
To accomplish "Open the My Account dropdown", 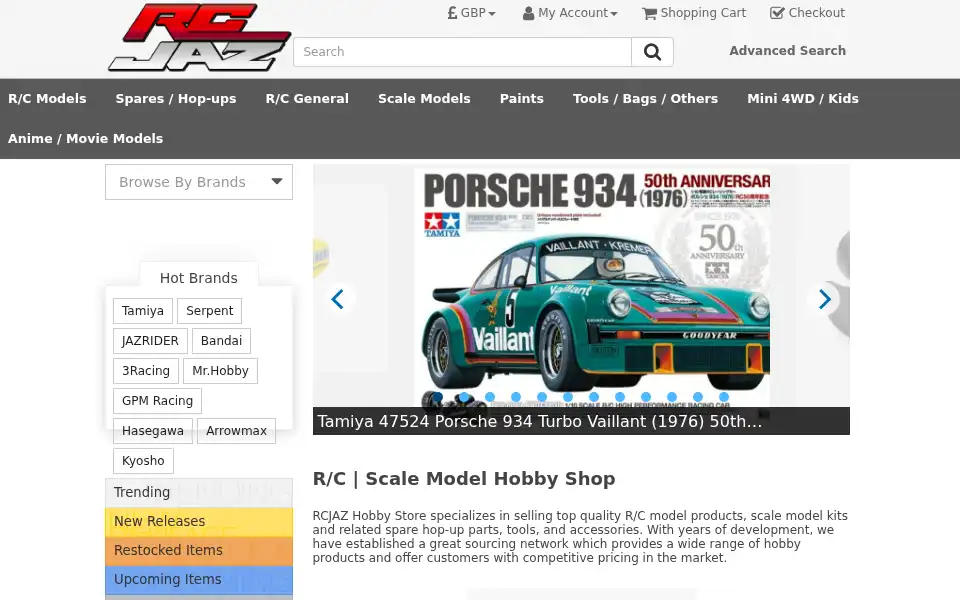I will tap(570, 13).
